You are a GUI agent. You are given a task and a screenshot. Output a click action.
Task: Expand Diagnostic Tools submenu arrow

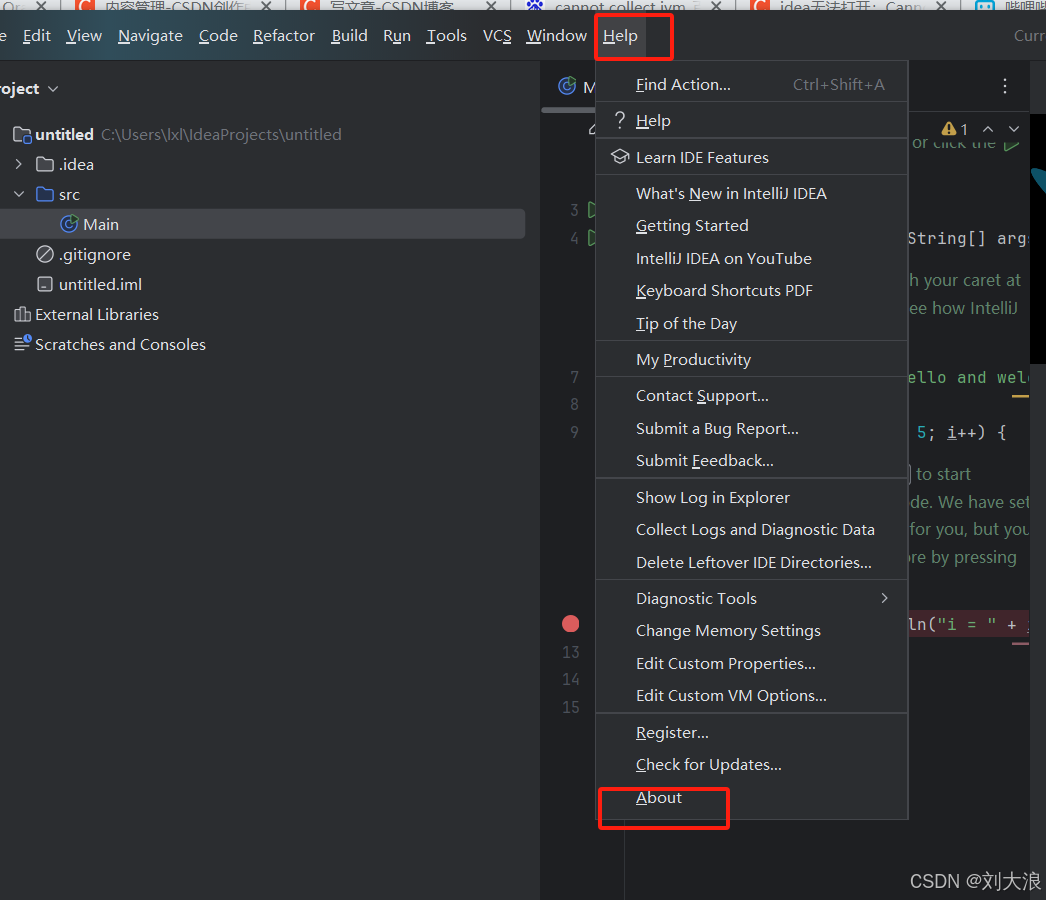(x=885, y=598)
